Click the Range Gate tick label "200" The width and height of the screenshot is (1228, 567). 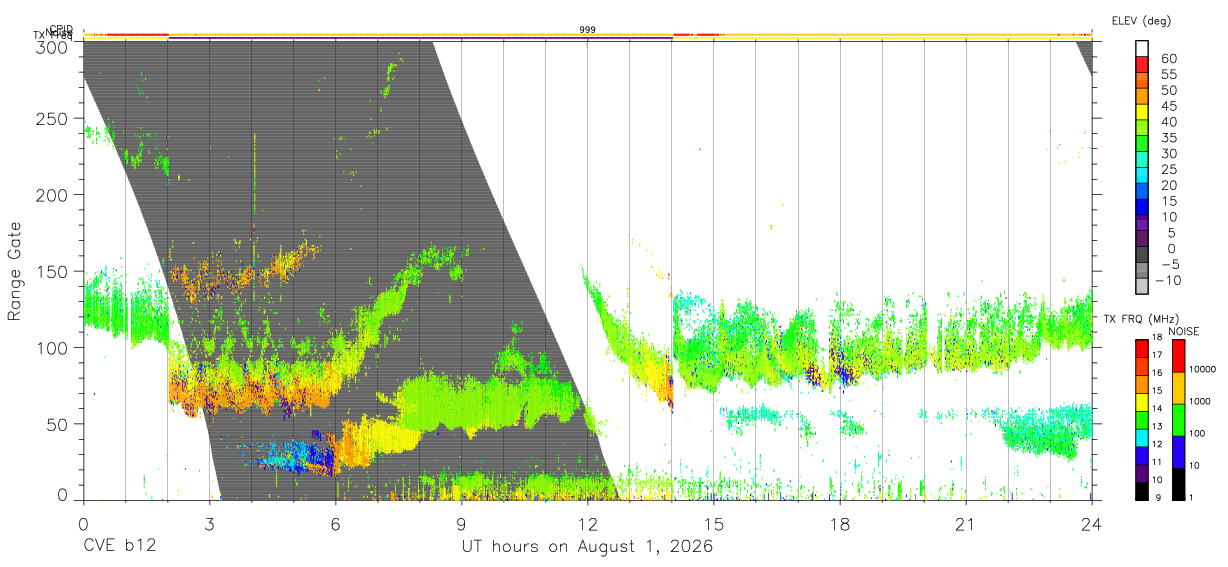point(52,195)
